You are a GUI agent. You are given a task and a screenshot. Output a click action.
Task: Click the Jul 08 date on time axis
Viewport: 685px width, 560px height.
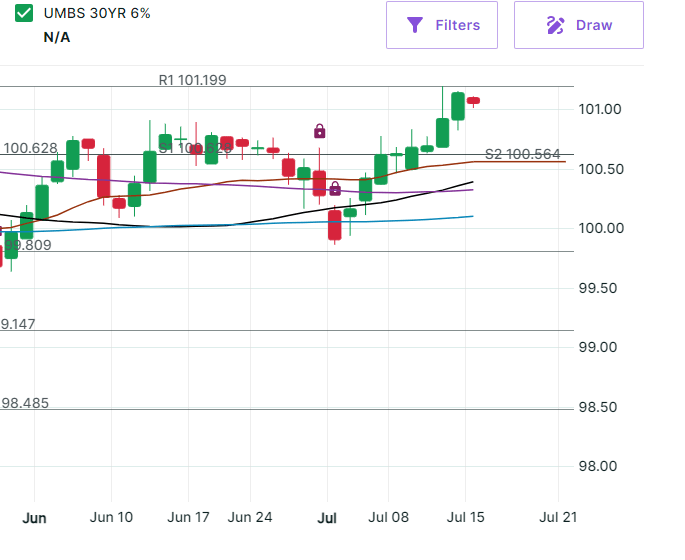[x=388, y=517]
